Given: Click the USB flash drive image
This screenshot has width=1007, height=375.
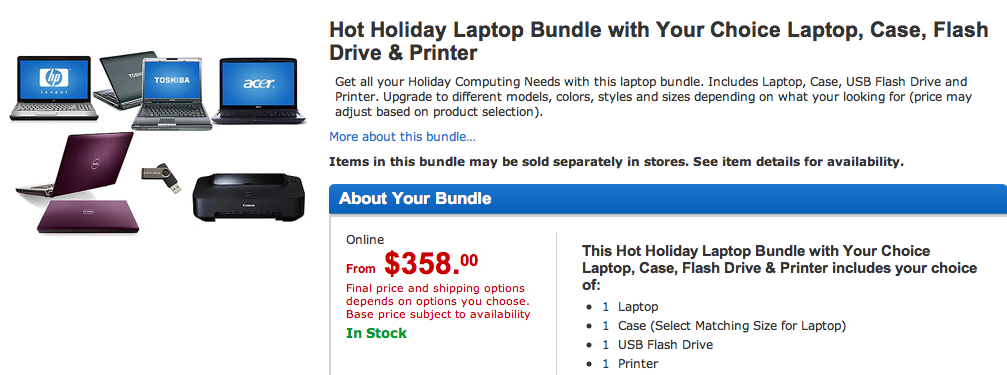Looking at the screenshot, I should tap(162, 177).
